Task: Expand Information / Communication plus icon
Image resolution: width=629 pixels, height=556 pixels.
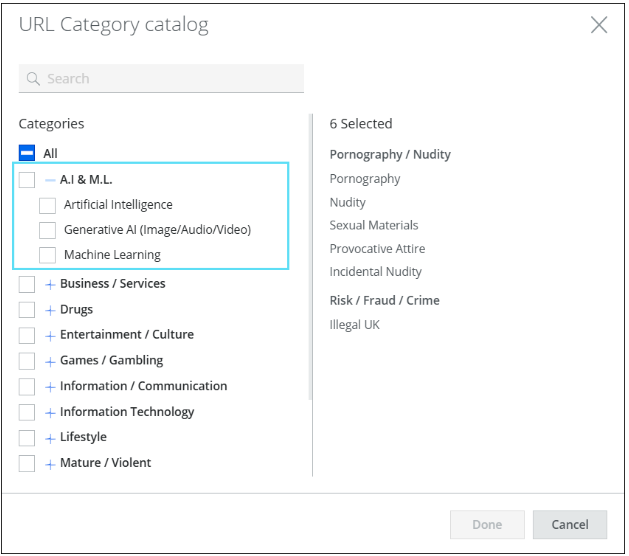Action: coord(50,387)
